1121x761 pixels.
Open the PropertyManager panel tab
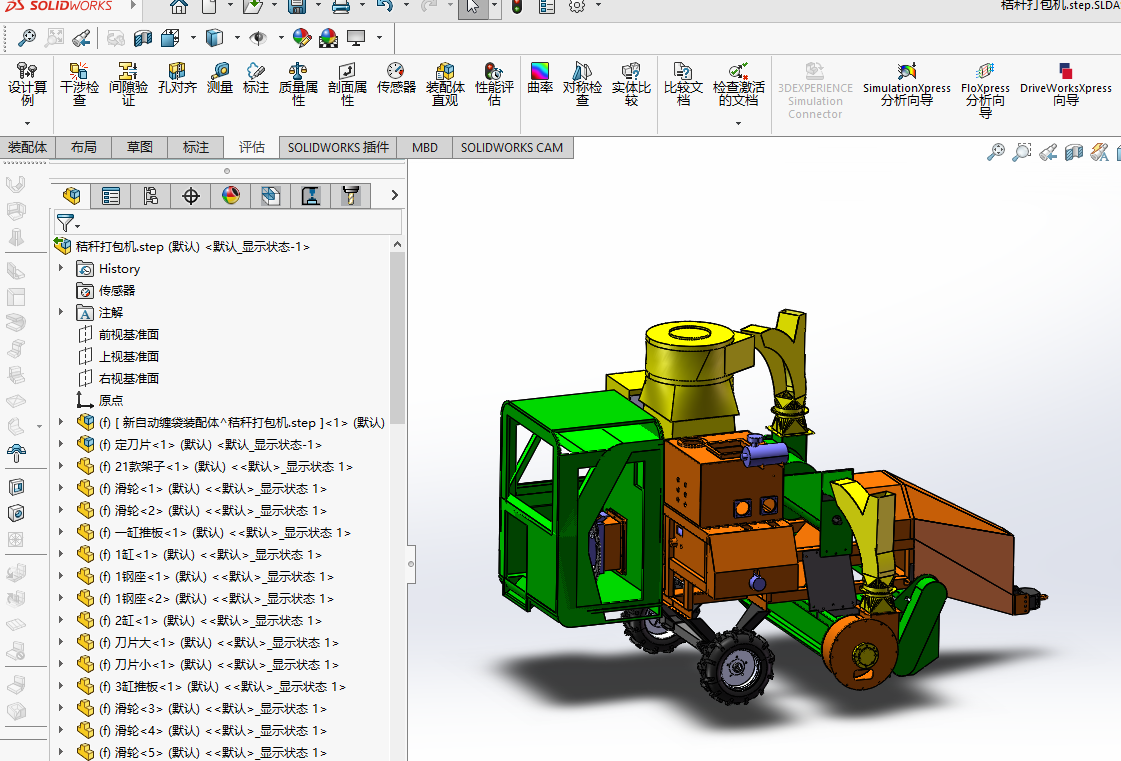tap(111, 195)
